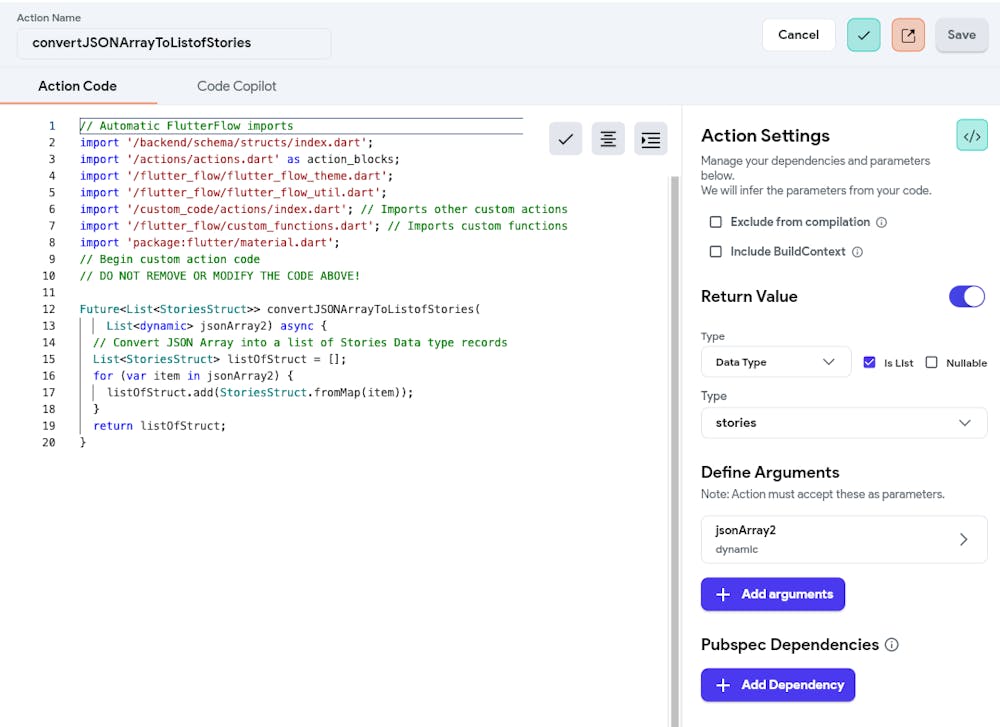This screenshot has width=1000, height=727.
Task: Turn off the Return Value toggle
Action: (967, 296)
